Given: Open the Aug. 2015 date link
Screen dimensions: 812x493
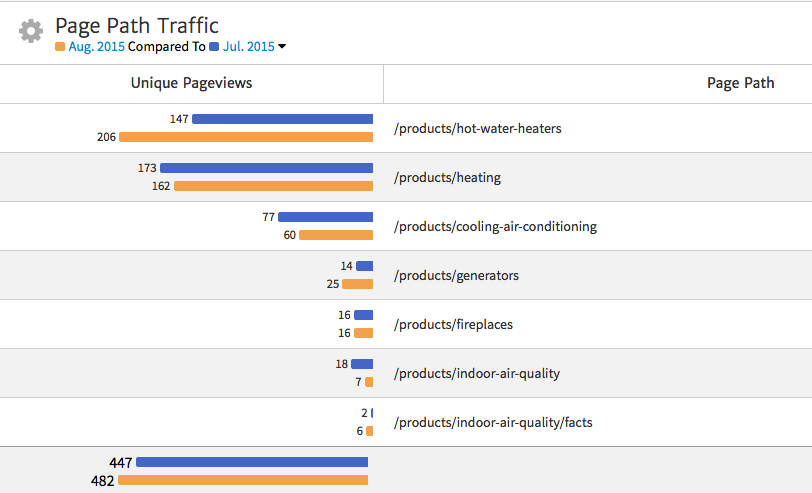Looking at the screenshot, I should pyautogui.click(x=97, y=47).
